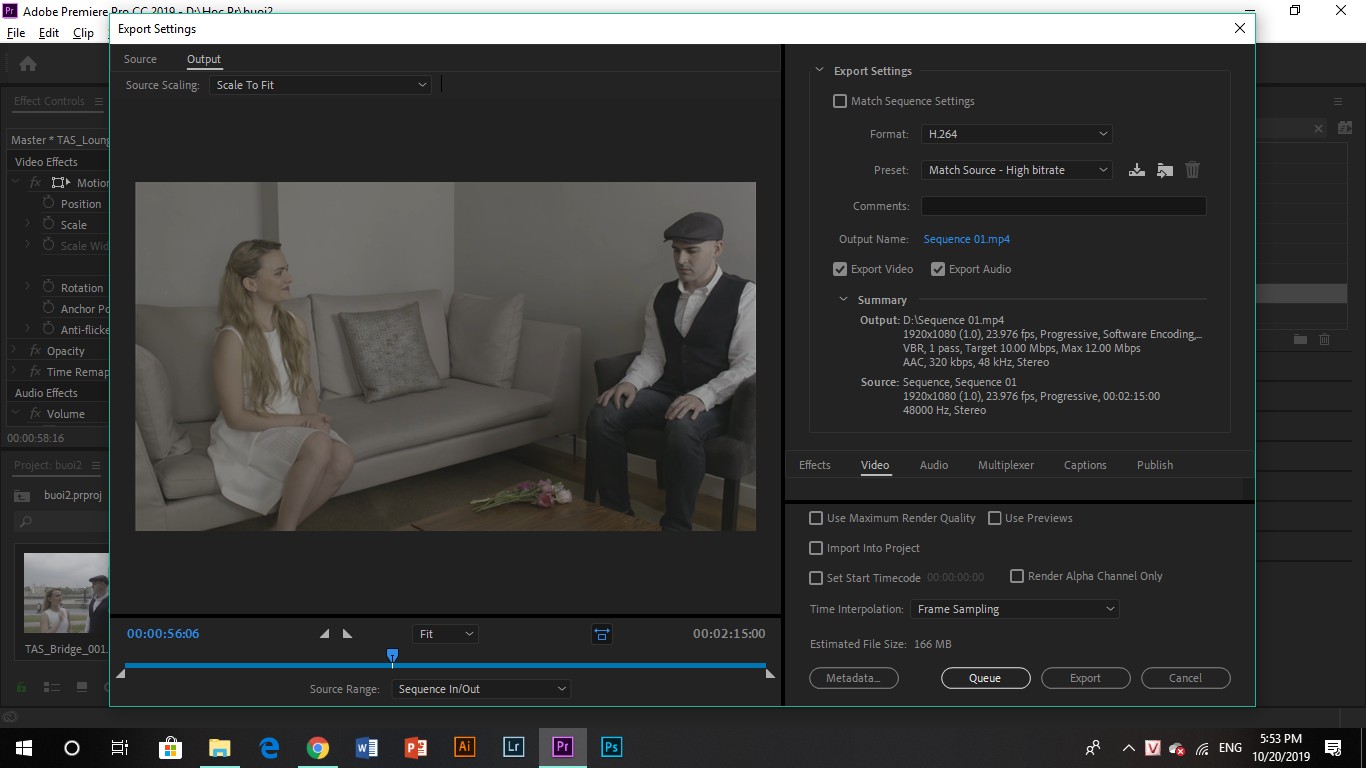Click the Sequence 01.mp4 output name link
Screen dimensions: 1366x768
(967, 239)
